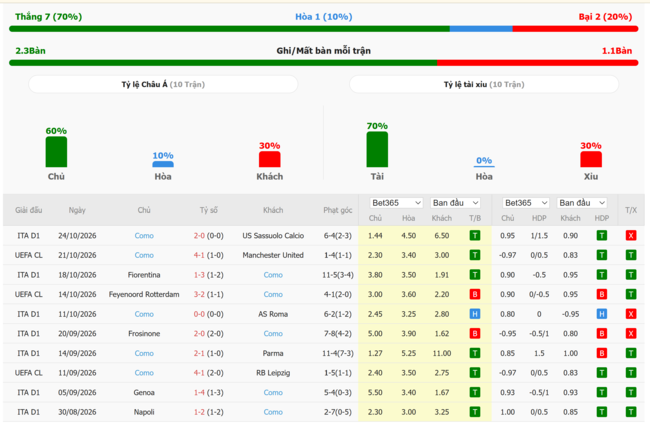Click green Tài 70% bar
The width and height of the screenshot is (650, 423).
click(x=377, y=149)
